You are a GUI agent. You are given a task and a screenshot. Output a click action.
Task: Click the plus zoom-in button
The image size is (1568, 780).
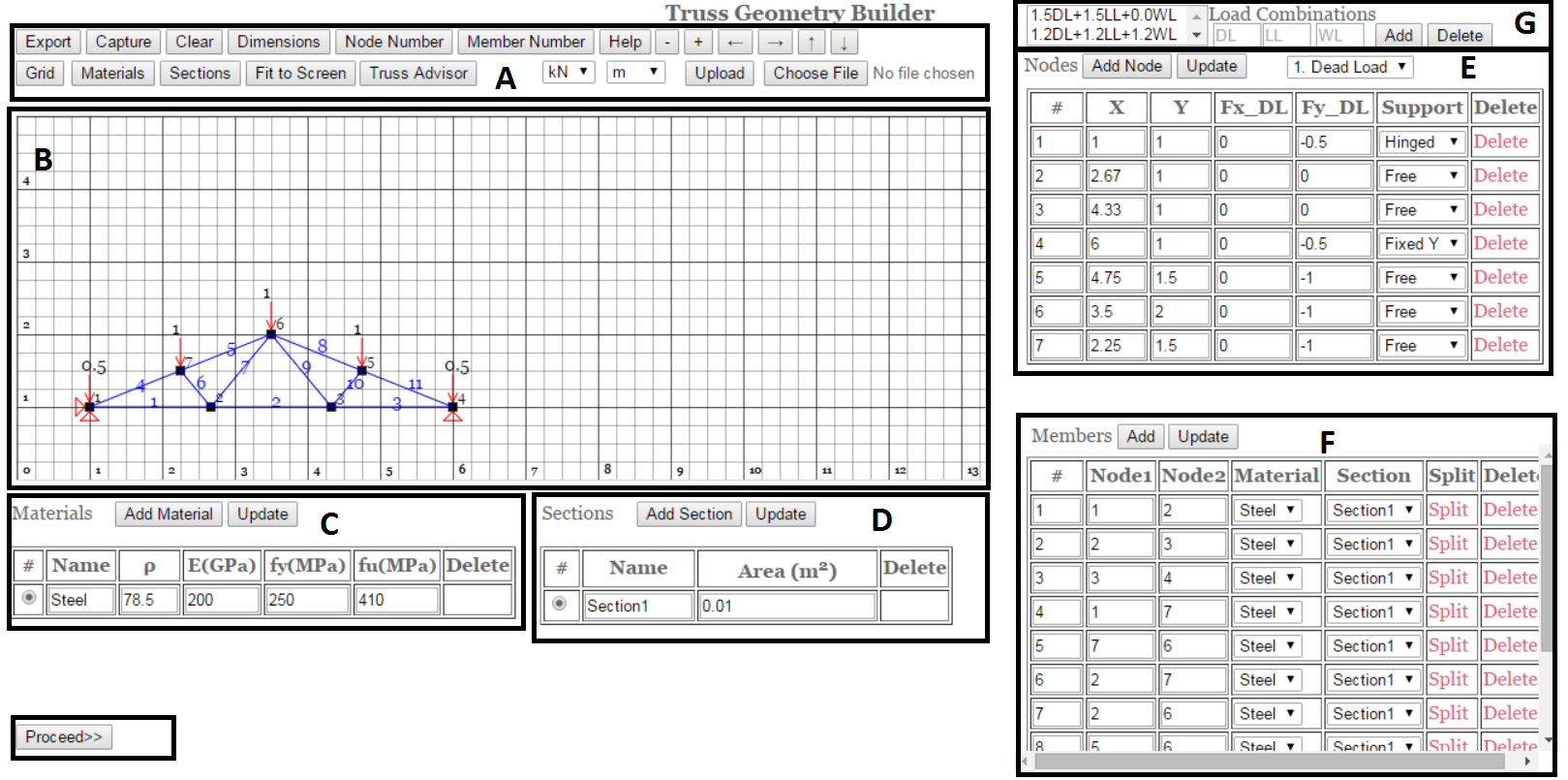click(698, 42)
